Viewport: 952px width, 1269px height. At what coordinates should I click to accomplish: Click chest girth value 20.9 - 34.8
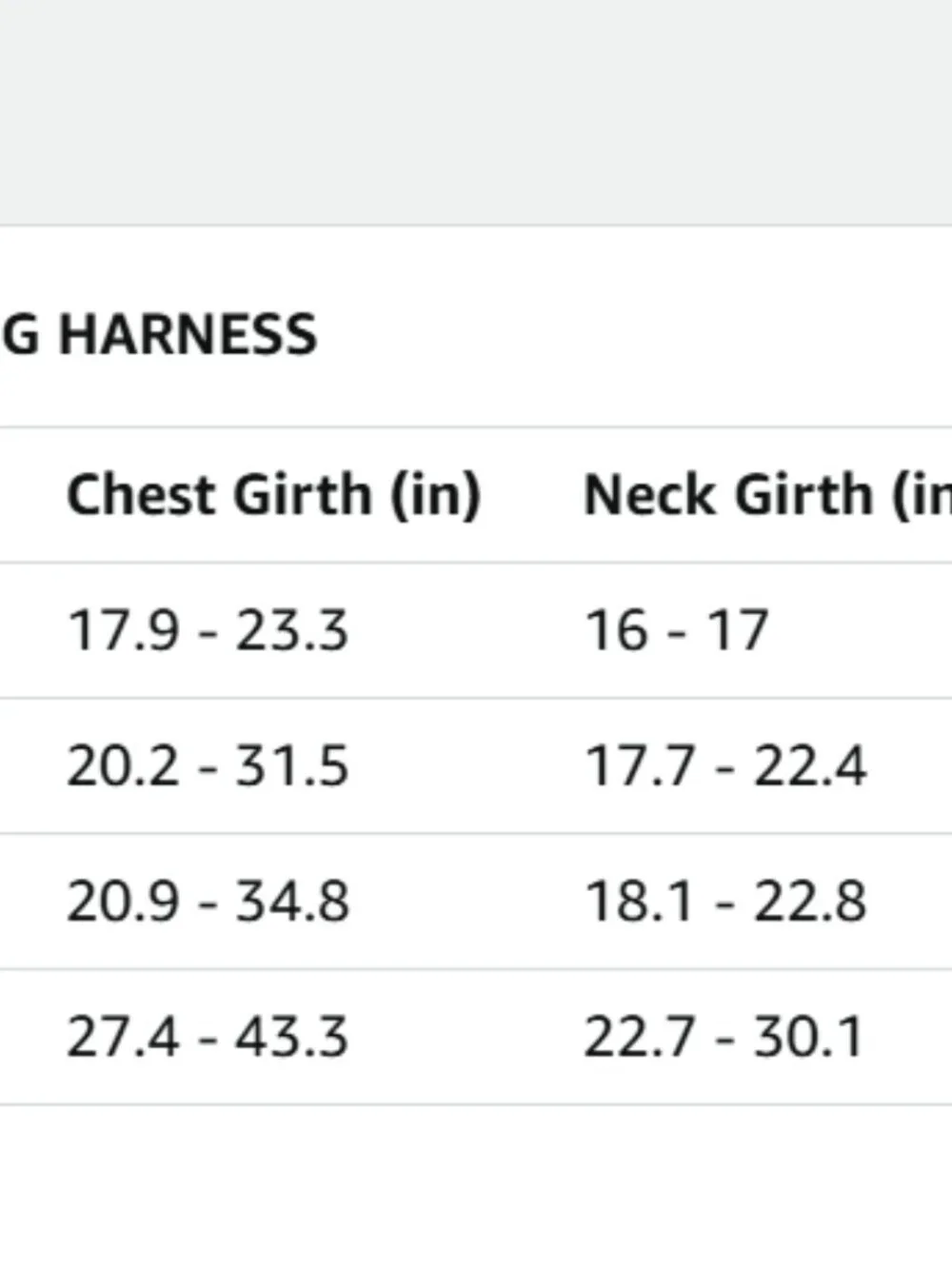208,901
